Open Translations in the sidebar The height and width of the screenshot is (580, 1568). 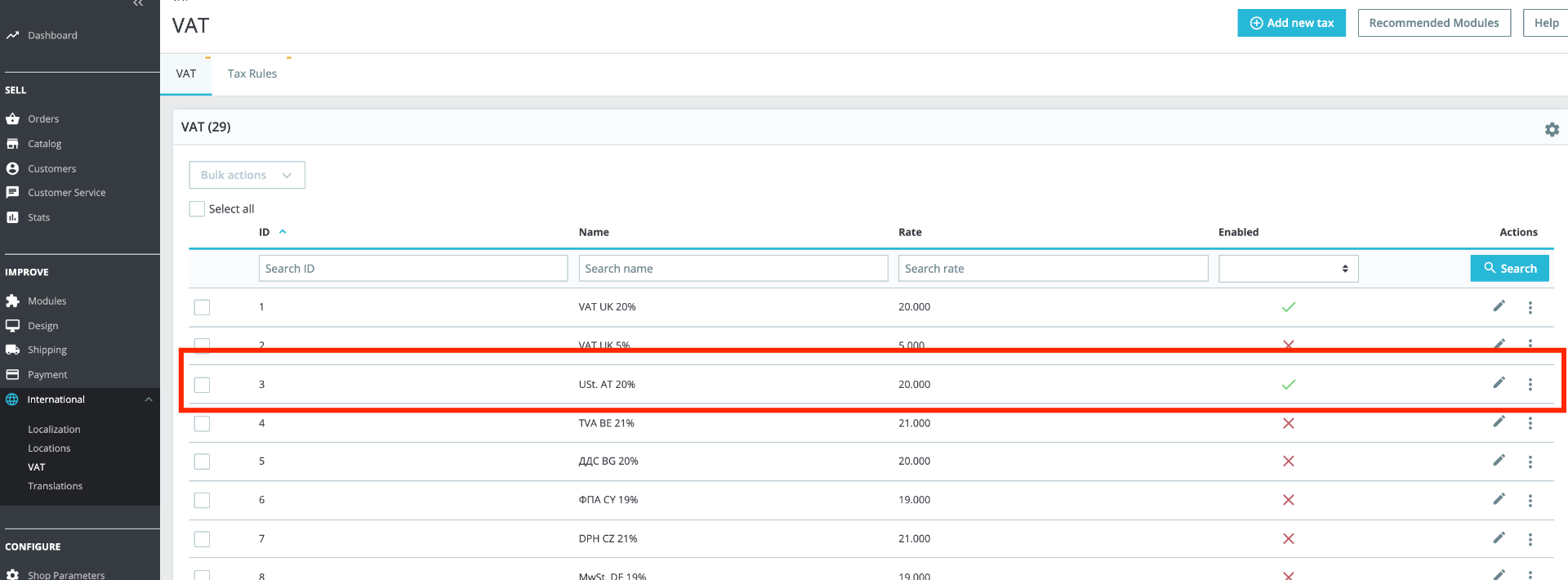click(55, 486)
